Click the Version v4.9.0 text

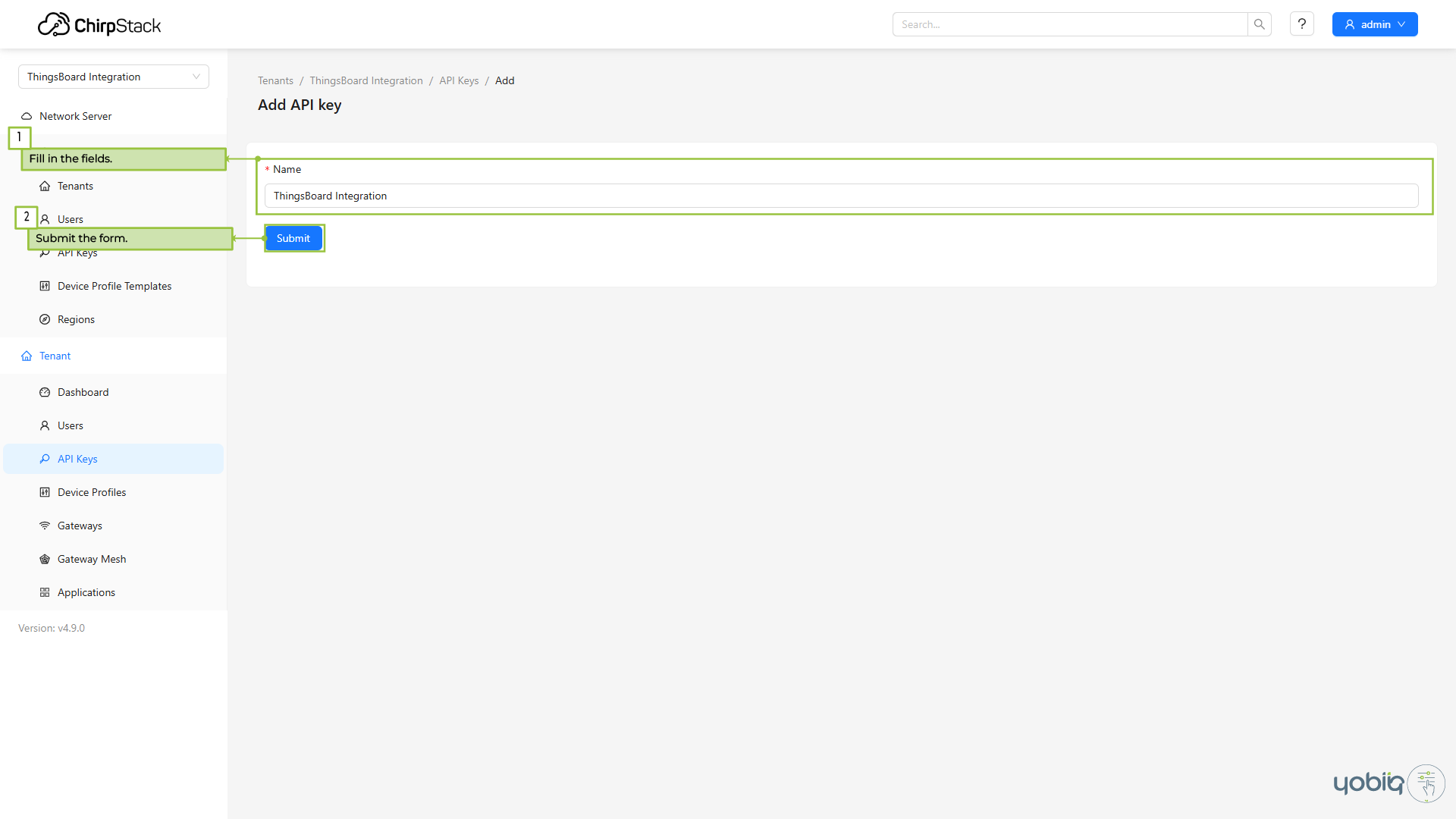click(52, 628)
